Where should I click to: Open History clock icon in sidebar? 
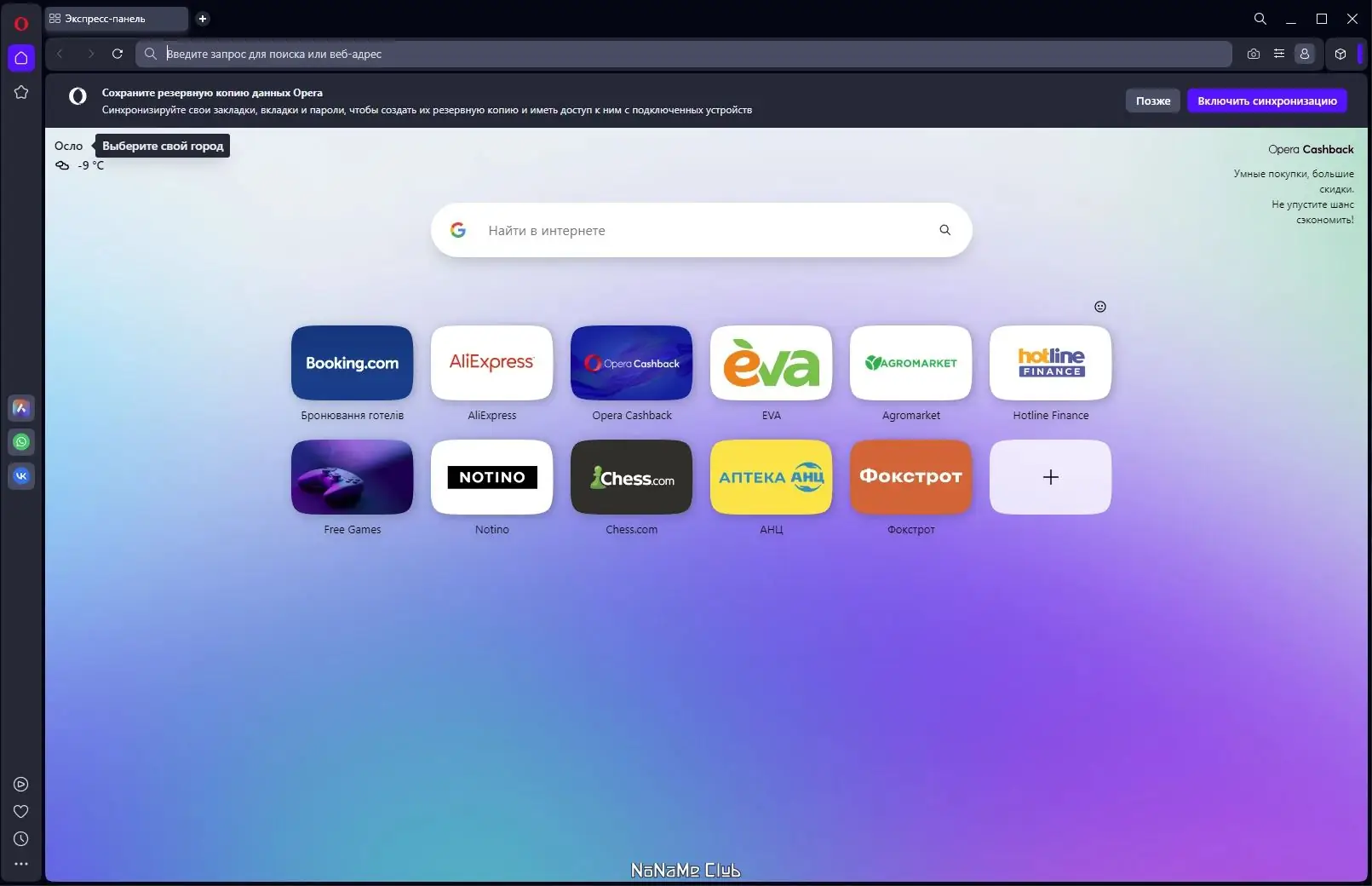click(21, 839)
